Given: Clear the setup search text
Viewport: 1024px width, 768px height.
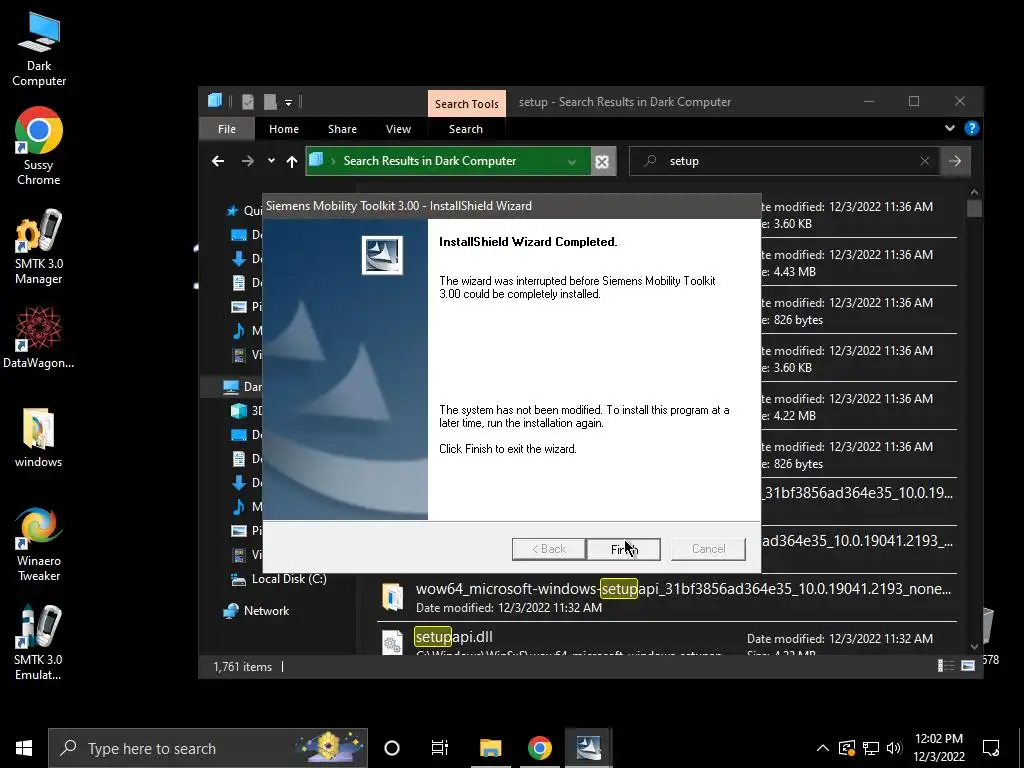Looking at the screenshot, I should coord(925,161).
